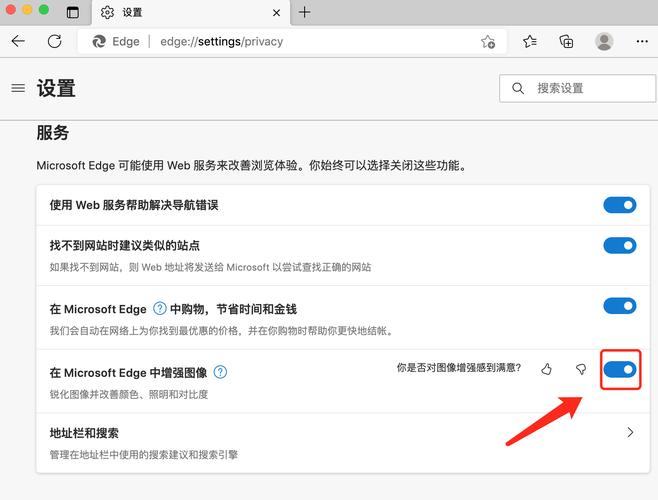Click the browser back arrow

(x=18, y=41)
